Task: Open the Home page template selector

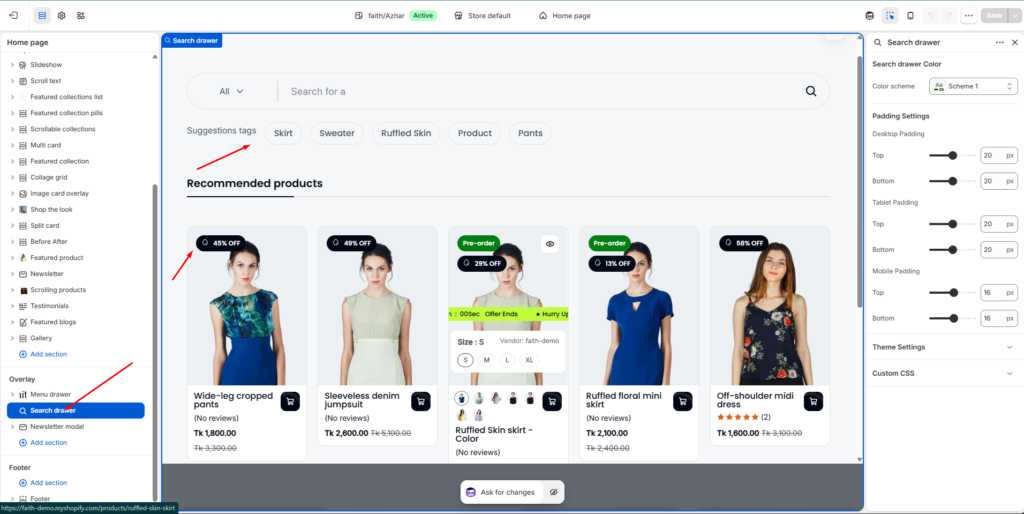Action: point(564,16)
